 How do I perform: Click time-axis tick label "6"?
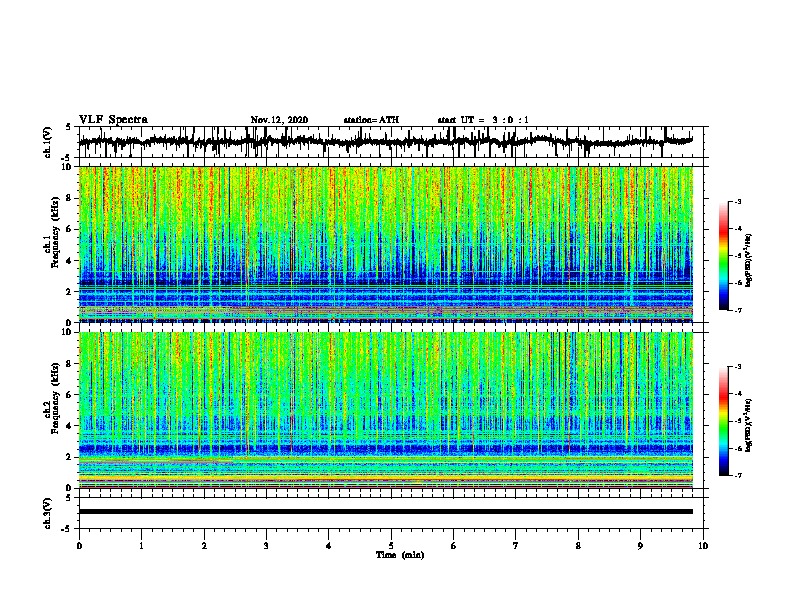pos(454,545)
